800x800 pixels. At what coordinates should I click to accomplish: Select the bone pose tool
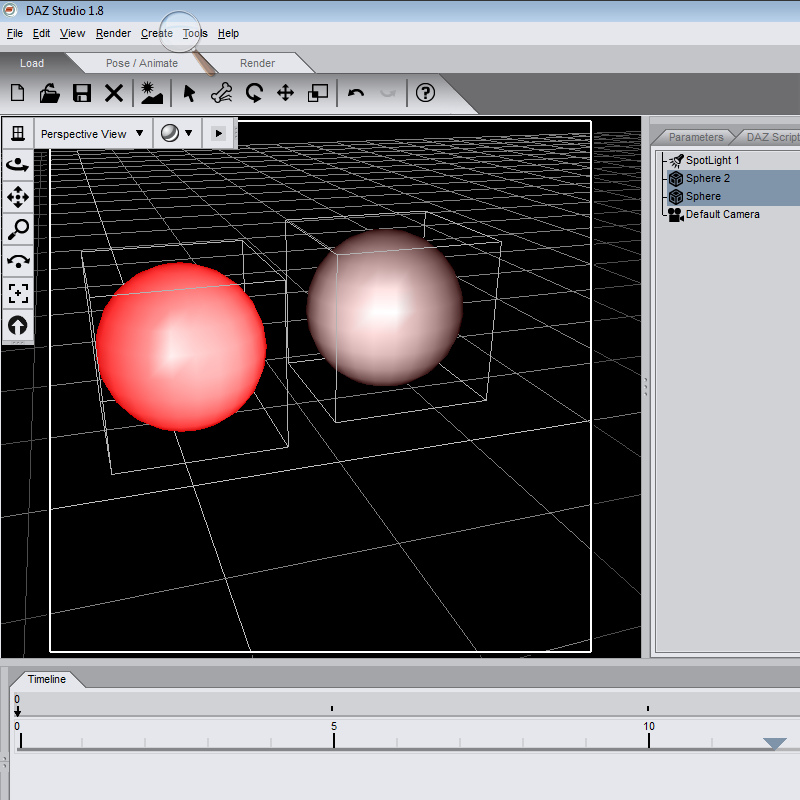221,93
